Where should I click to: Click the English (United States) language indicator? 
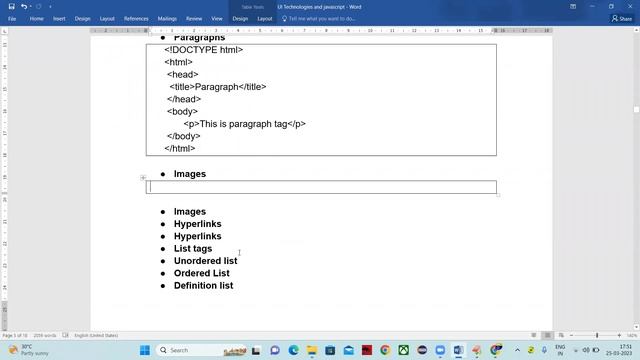tap(96, 336)
